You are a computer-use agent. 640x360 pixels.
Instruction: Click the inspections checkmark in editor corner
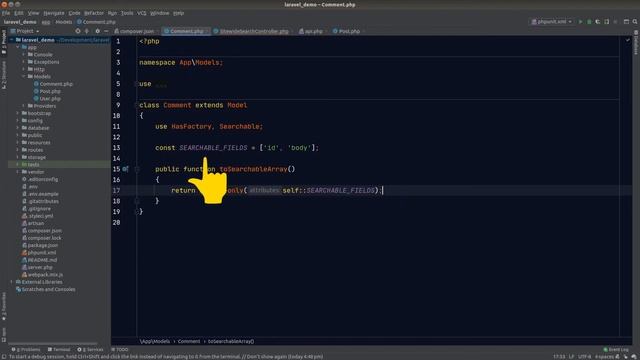[x=627, y=40]
